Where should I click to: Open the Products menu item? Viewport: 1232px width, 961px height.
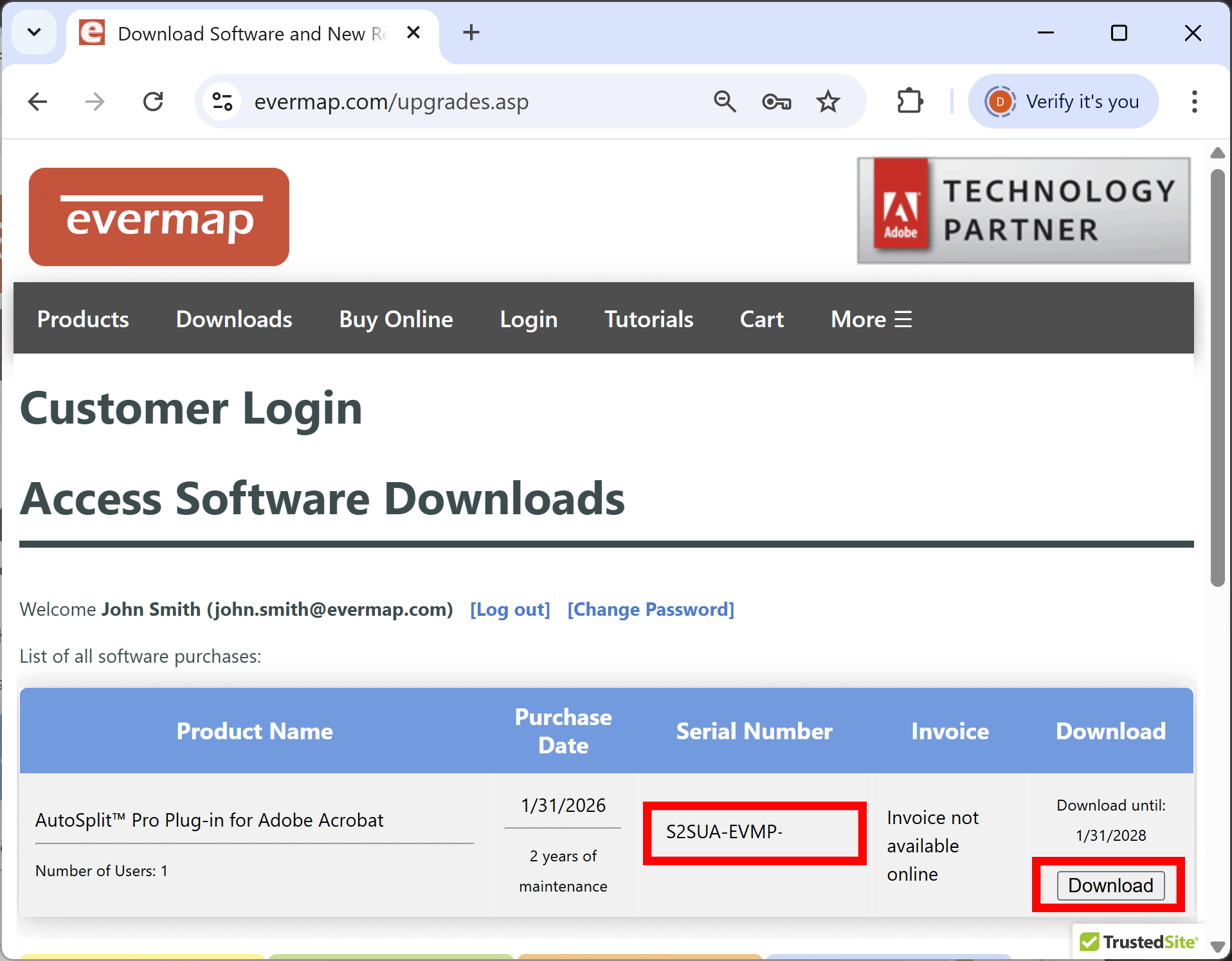83,319
